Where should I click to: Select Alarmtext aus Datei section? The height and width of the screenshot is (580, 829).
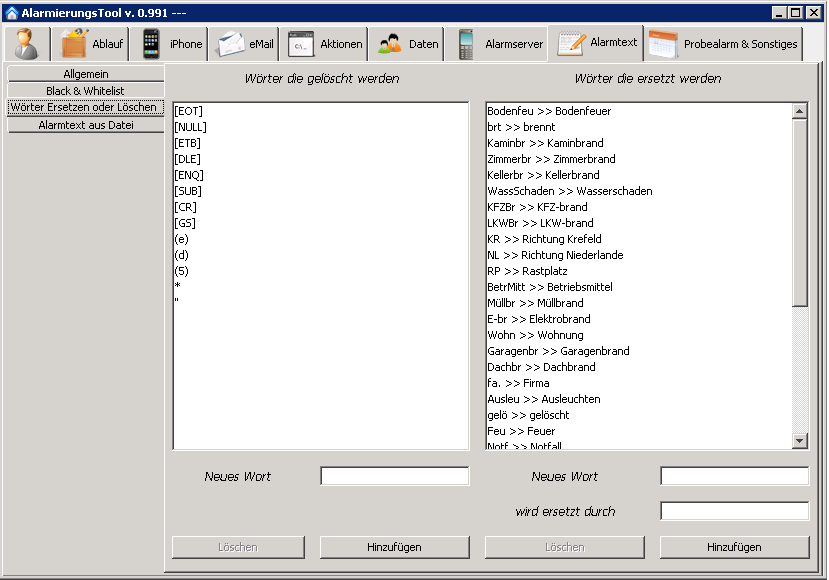pos(85,125)
